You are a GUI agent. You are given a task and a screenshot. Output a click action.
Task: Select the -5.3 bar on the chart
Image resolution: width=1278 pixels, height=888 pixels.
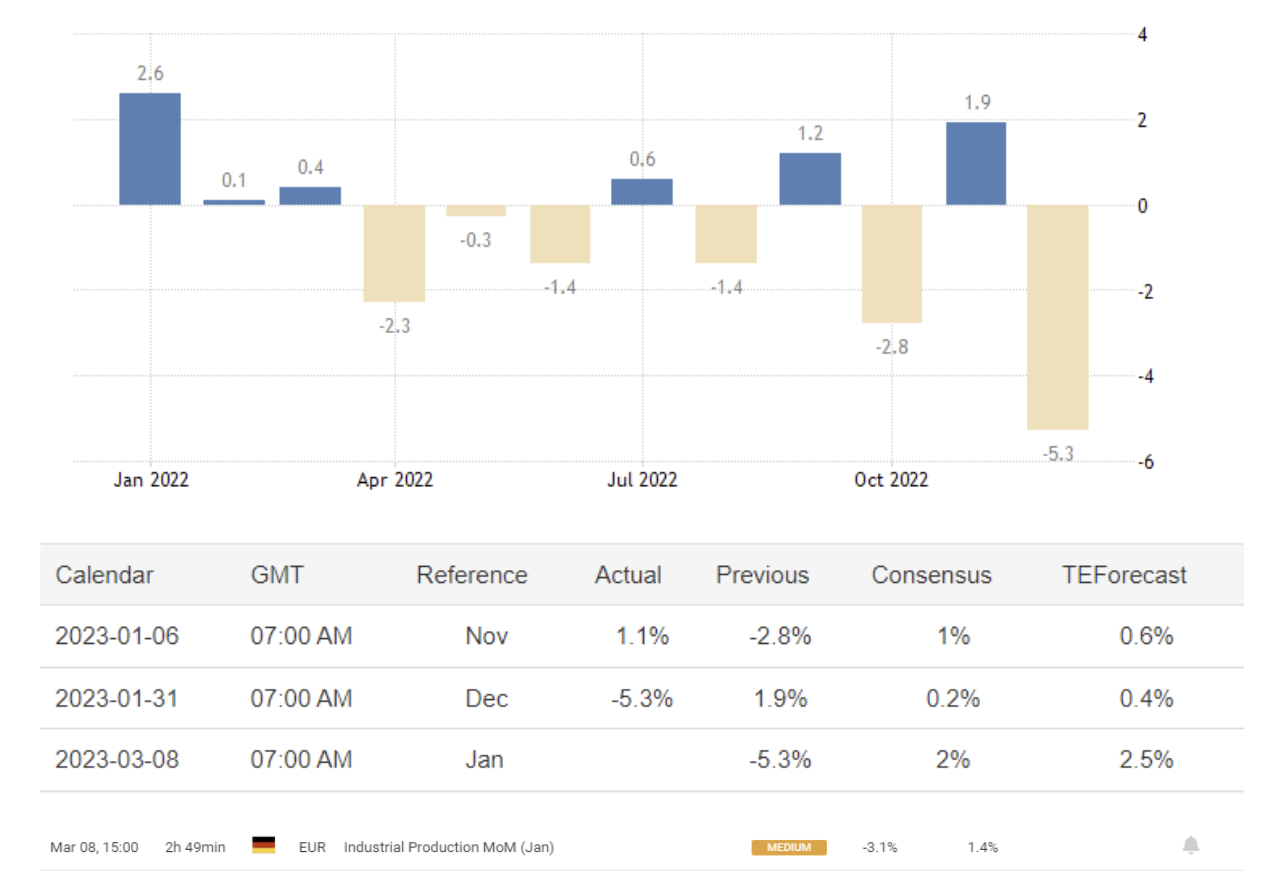point(1058,317)
